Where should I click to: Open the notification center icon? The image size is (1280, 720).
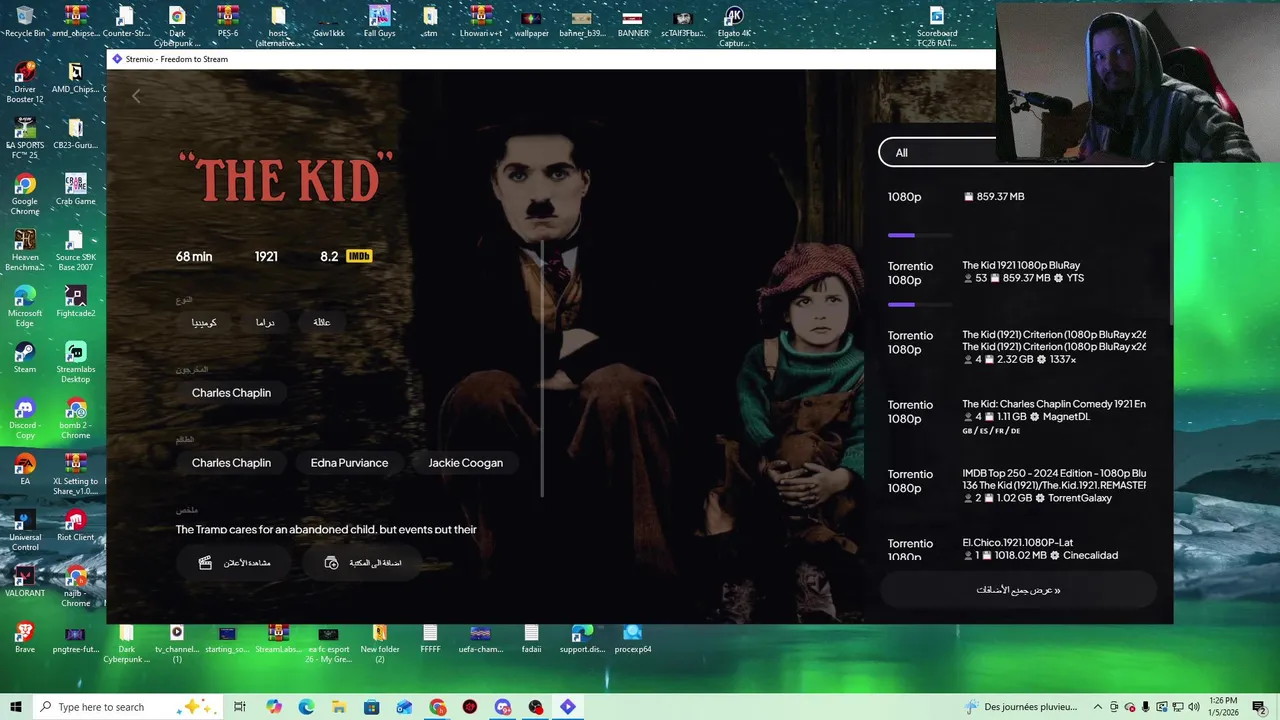1259,707
